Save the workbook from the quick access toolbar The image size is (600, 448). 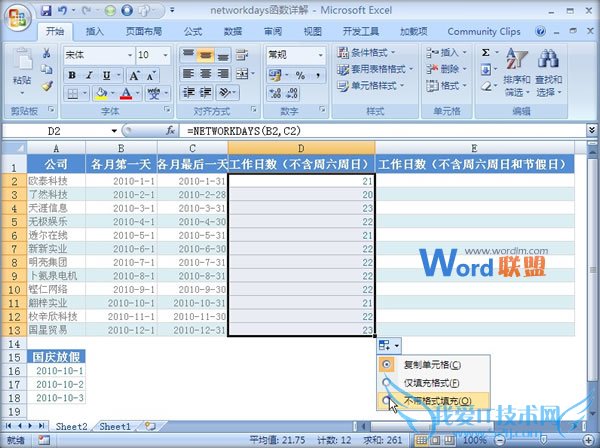click(46, 10)
